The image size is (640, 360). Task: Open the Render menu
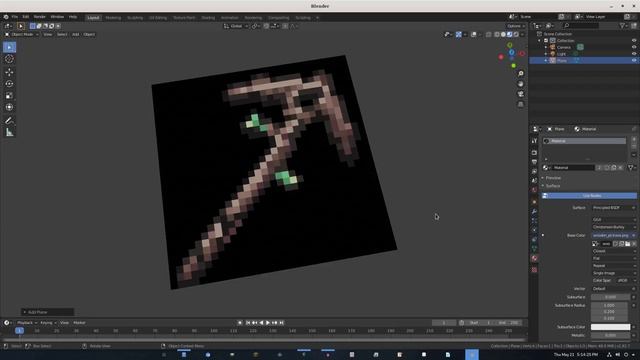click(40, 17)
